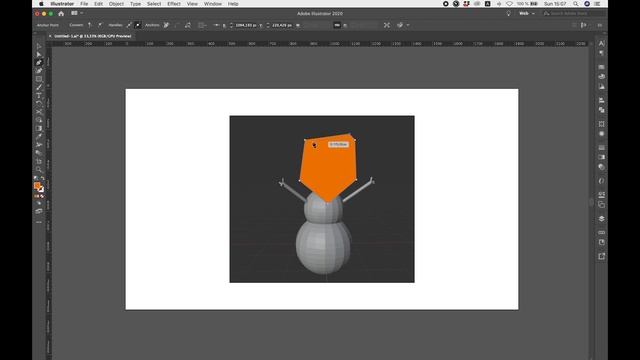Screen dimensions: 640x360
Task: Open the Effect menu
Action: (x=174, y=4)
